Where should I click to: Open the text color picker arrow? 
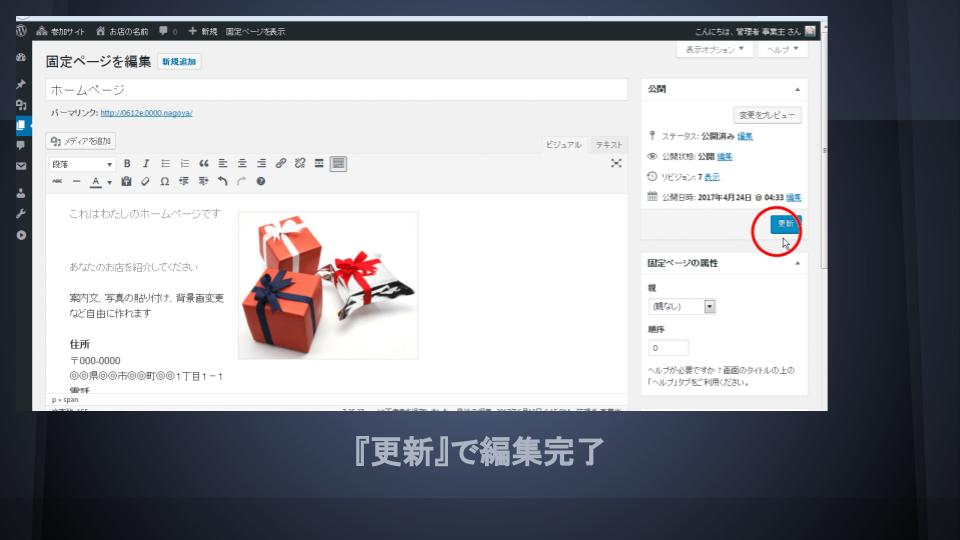(109, 183)
